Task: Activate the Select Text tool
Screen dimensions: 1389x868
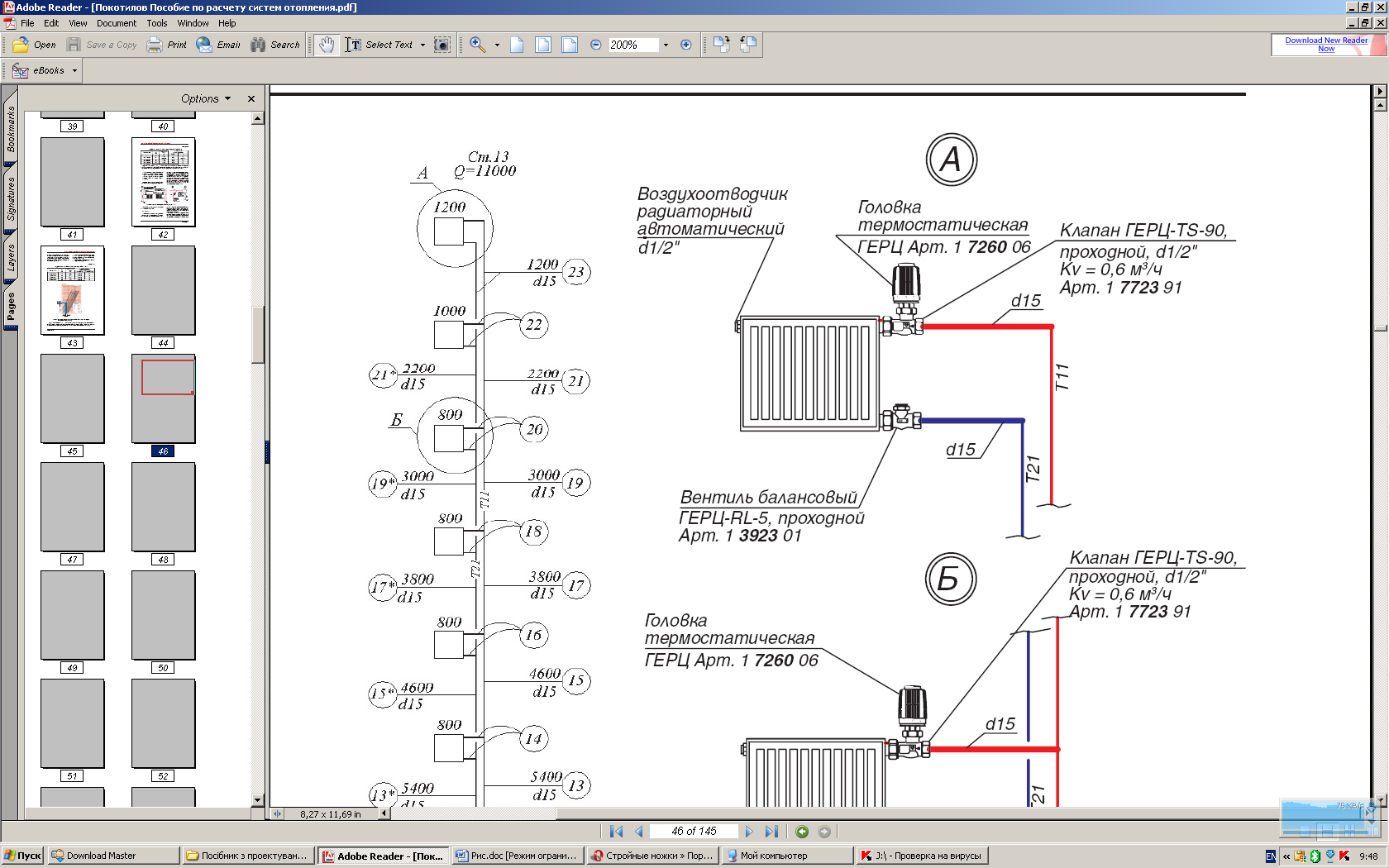Action: [x=379, y=45]
